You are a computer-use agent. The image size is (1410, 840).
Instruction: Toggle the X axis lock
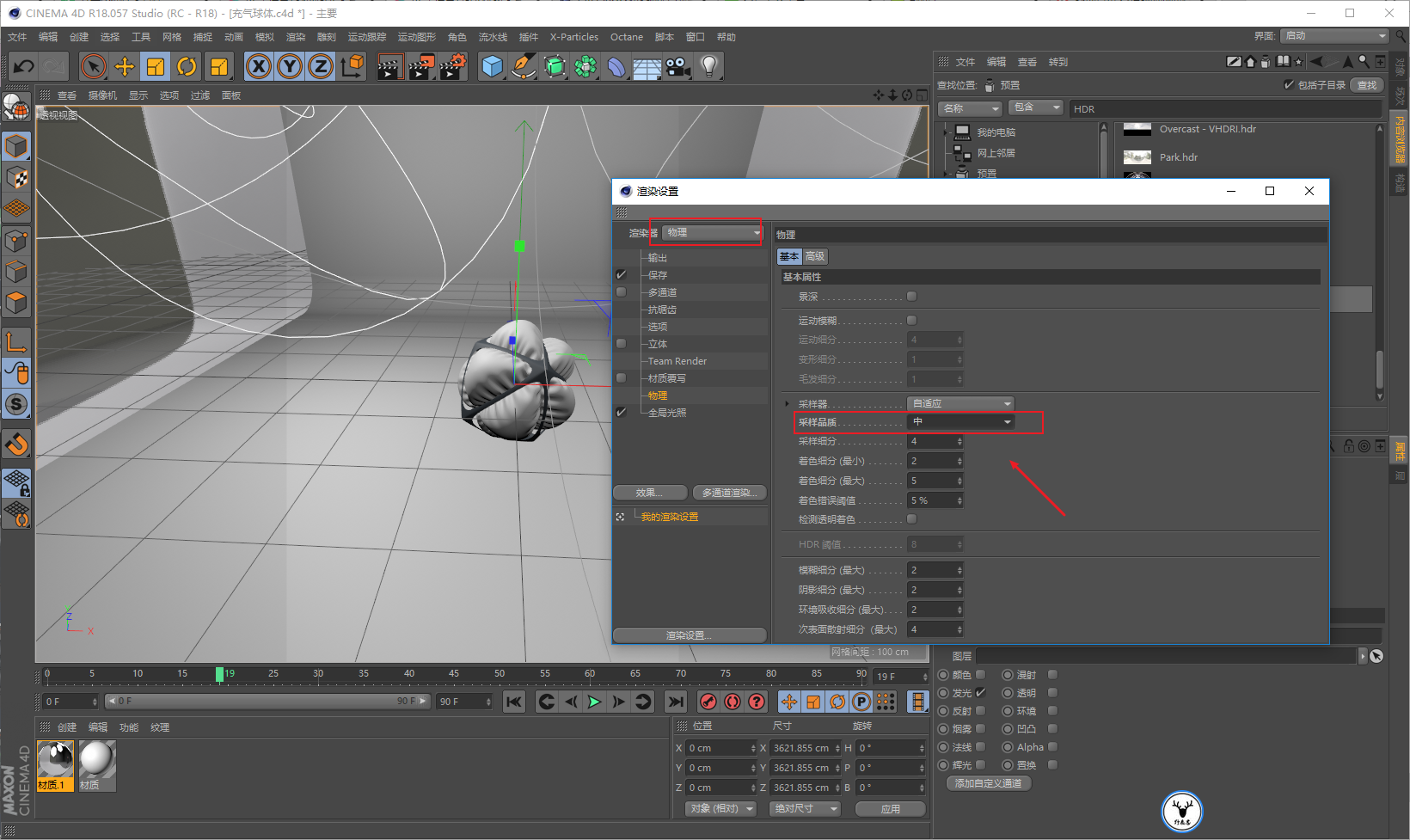tap(259, 66)
